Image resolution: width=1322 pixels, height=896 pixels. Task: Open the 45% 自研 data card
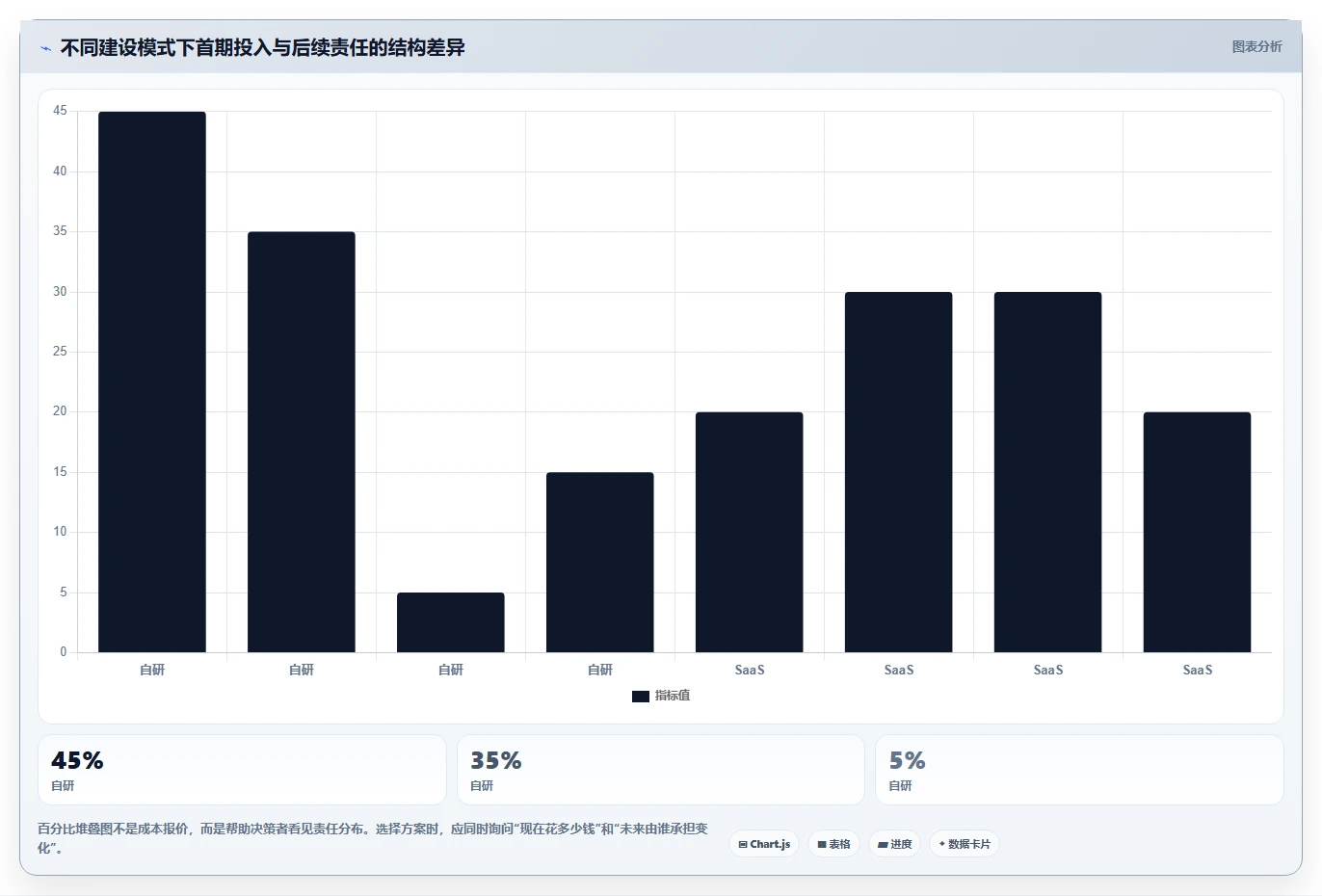242,770
